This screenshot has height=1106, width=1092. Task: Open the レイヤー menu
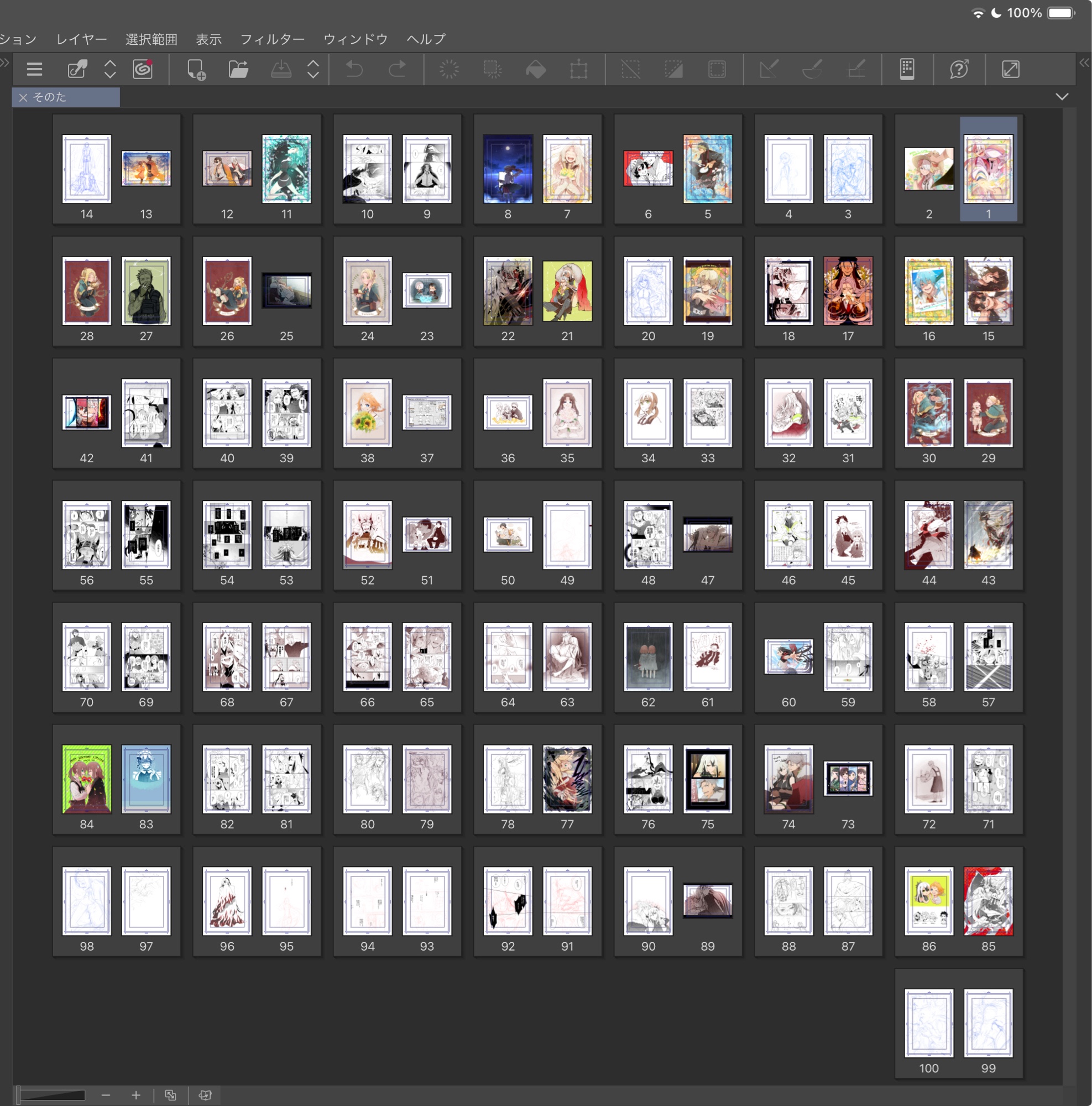point(81,39)
